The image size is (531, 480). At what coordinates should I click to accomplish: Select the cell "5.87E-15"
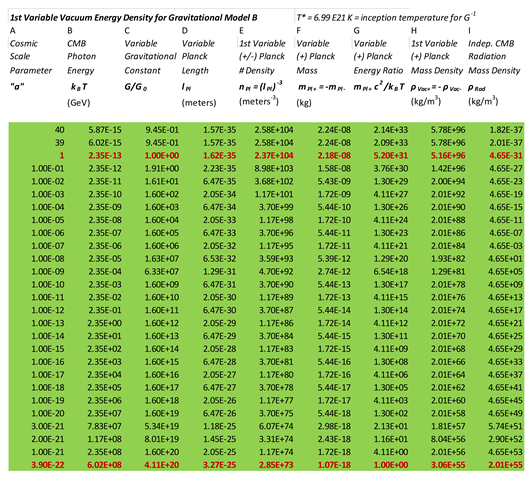pos(105,130)
